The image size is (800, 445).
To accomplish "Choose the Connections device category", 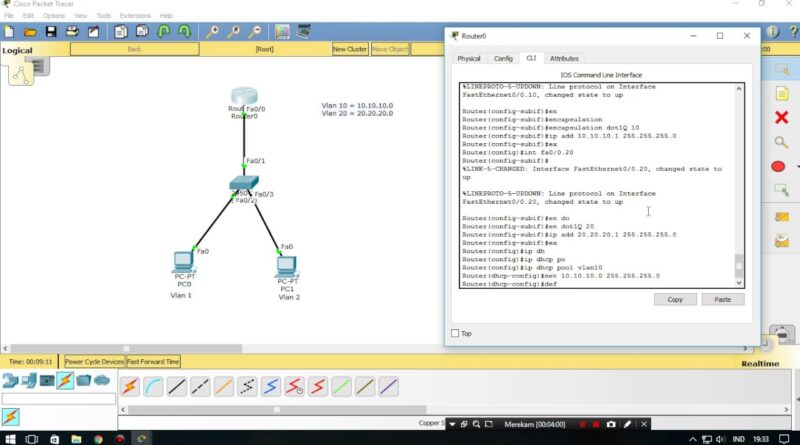I will coord(65,381).
